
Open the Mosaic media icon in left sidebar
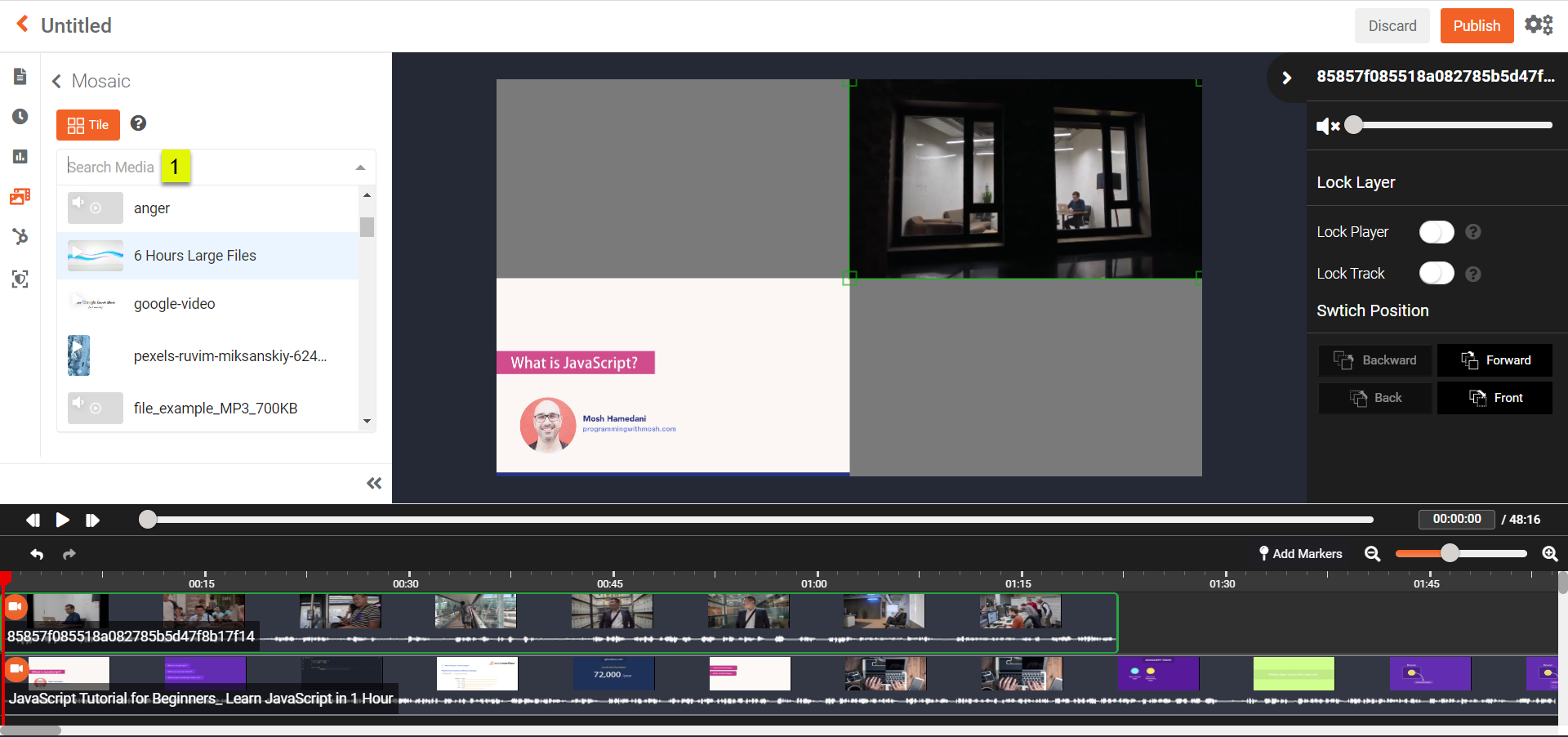point(20,196)
